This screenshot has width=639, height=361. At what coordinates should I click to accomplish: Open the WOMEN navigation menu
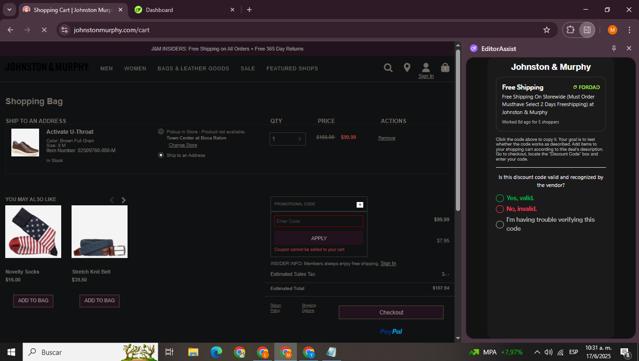coord(135,68)
